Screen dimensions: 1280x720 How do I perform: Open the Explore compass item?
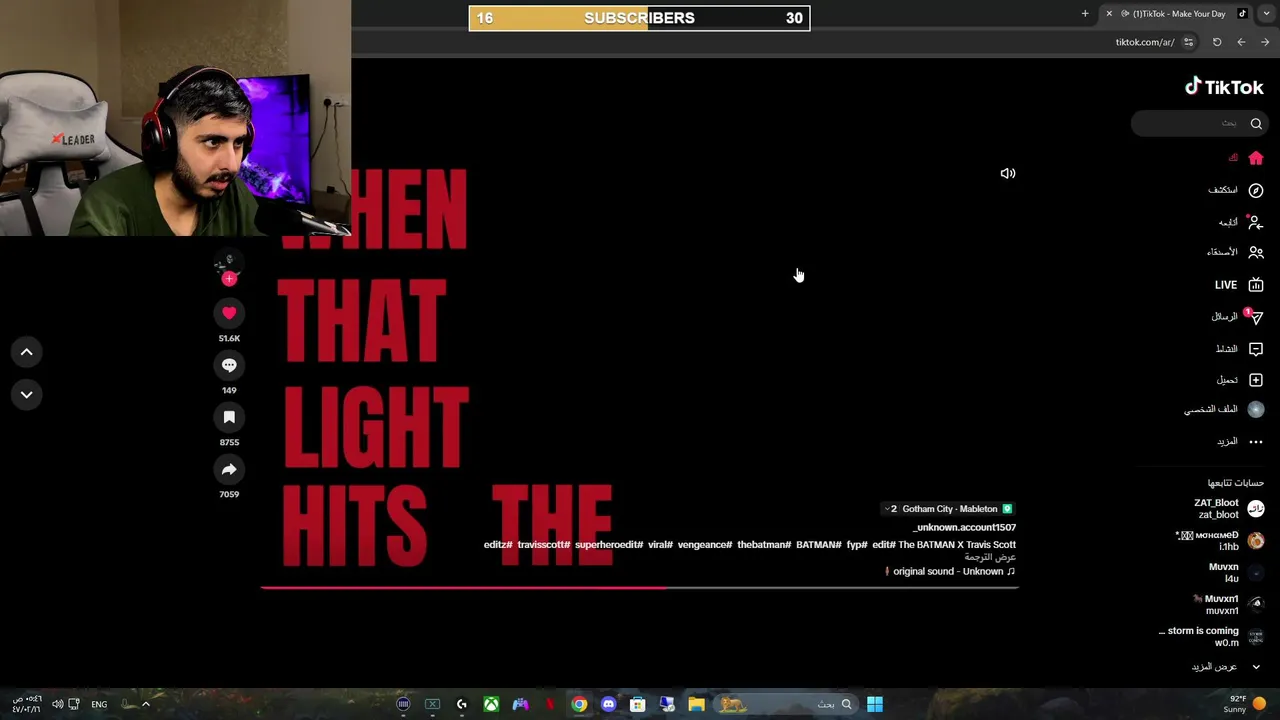coord(1236,190)
